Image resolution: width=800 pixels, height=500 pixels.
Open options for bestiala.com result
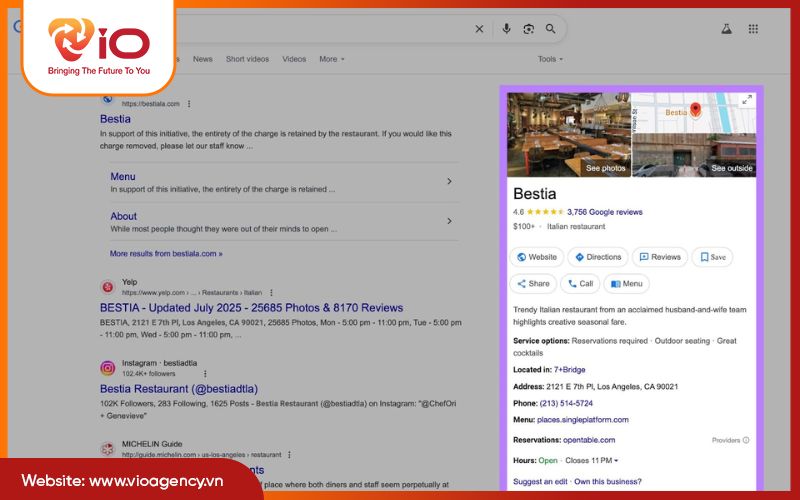[x=189, y=104]
